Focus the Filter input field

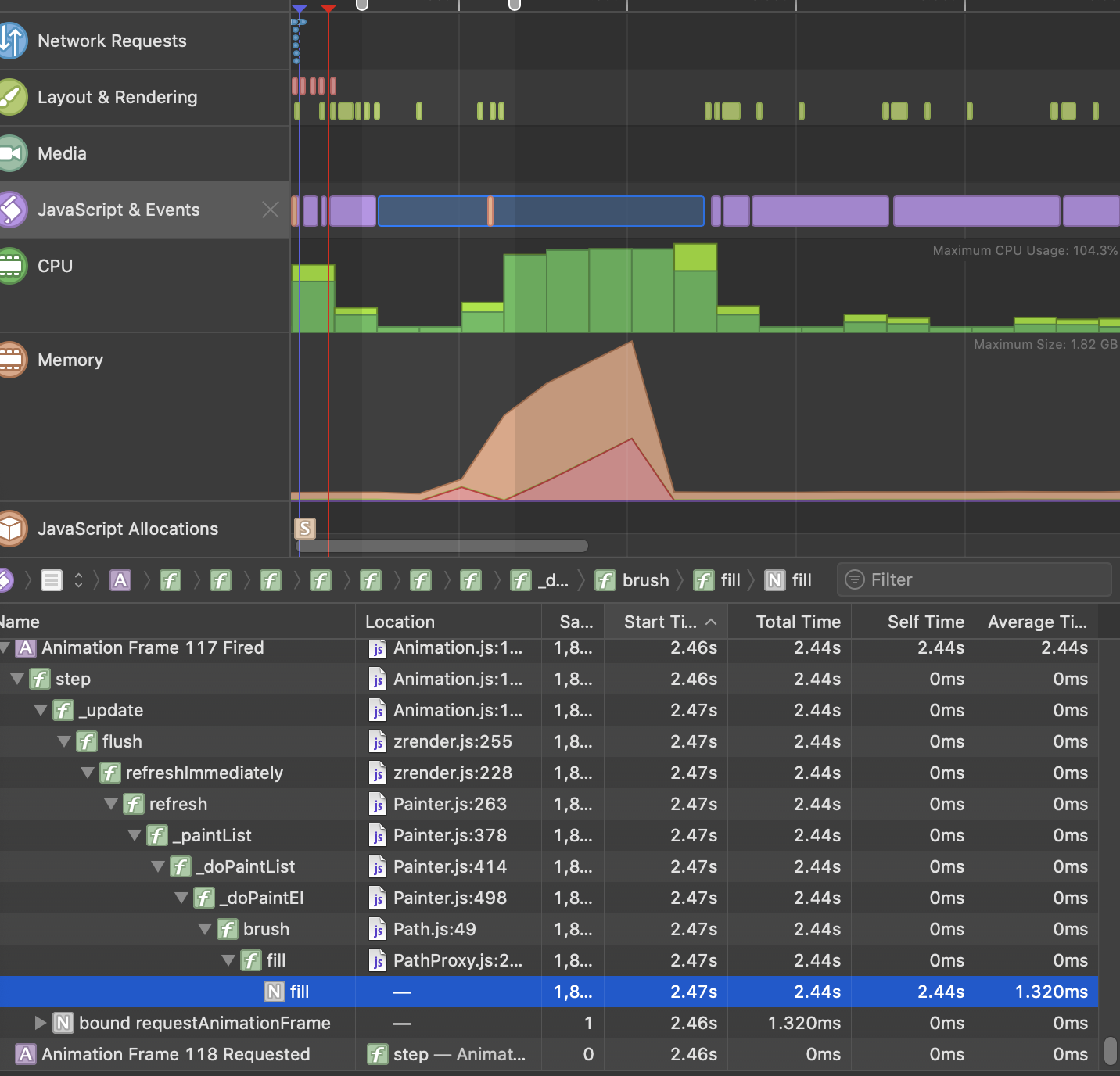975,579
